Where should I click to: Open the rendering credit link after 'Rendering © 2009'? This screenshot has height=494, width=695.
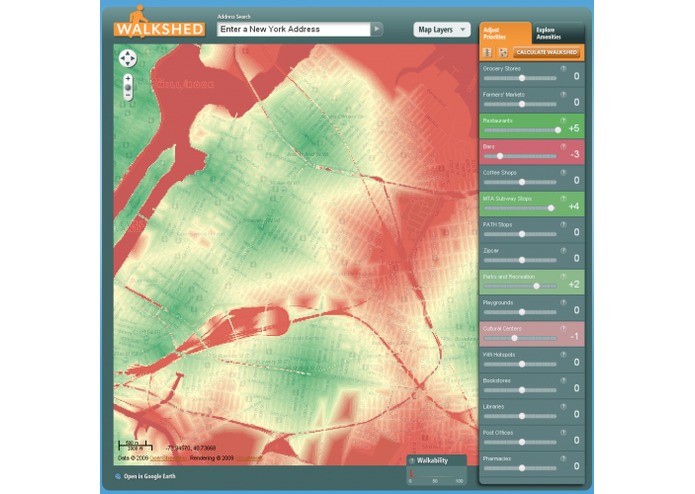[x=249, y=458]
